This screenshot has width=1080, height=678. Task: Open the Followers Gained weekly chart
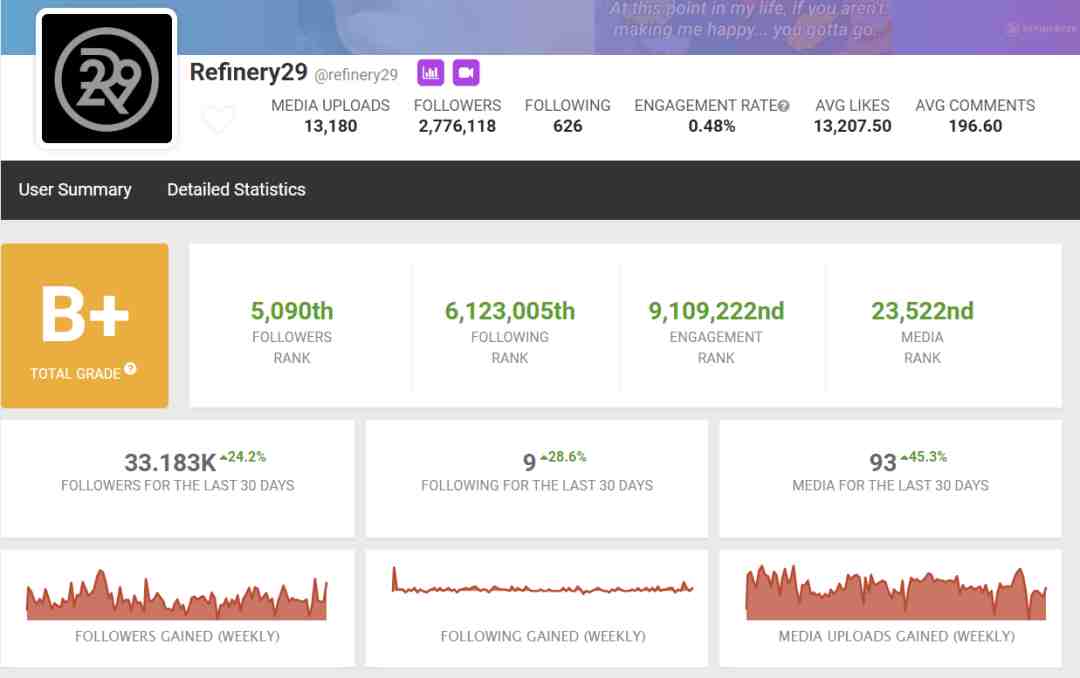click(x=177, y=595)
